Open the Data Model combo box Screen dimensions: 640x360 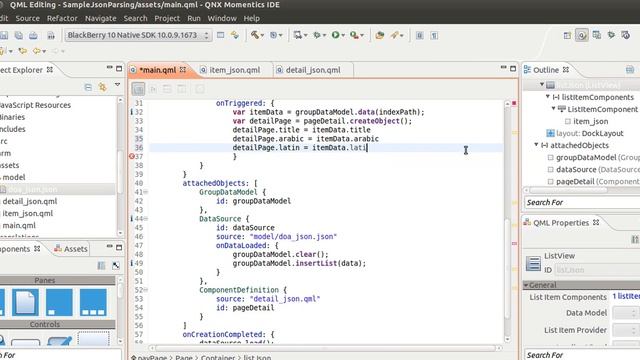[626, 313]
